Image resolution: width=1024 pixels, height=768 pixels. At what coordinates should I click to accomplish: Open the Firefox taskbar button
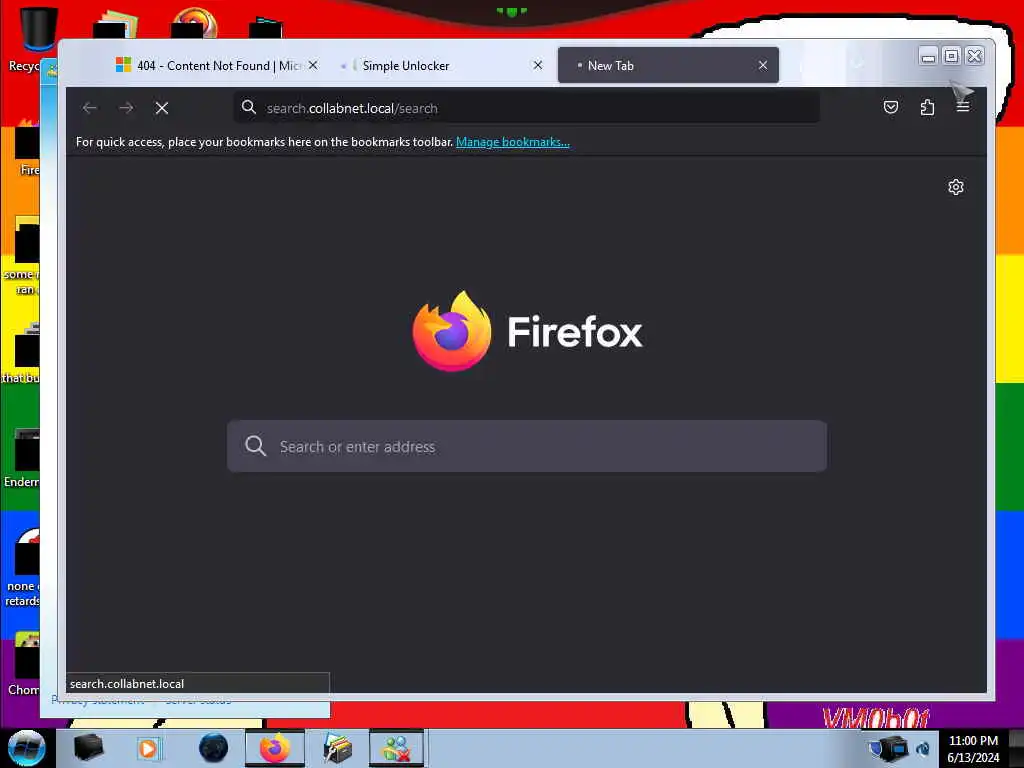click(x=275, y=748)
